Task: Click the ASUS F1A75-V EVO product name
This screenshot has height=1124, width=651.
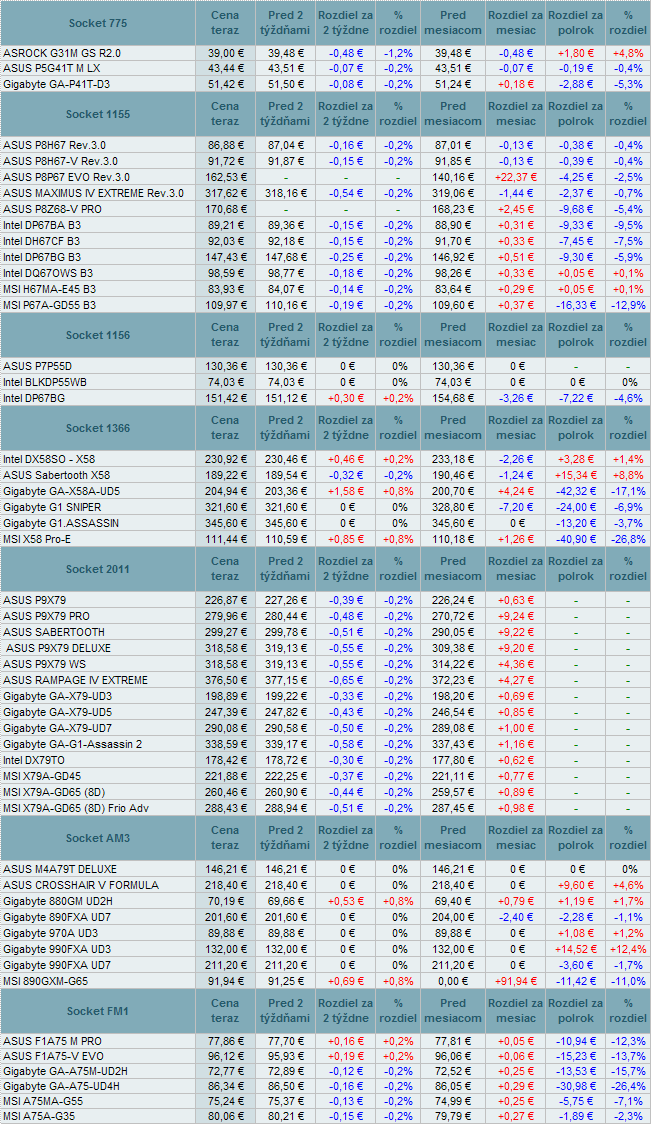Action: pos(52,1057)
